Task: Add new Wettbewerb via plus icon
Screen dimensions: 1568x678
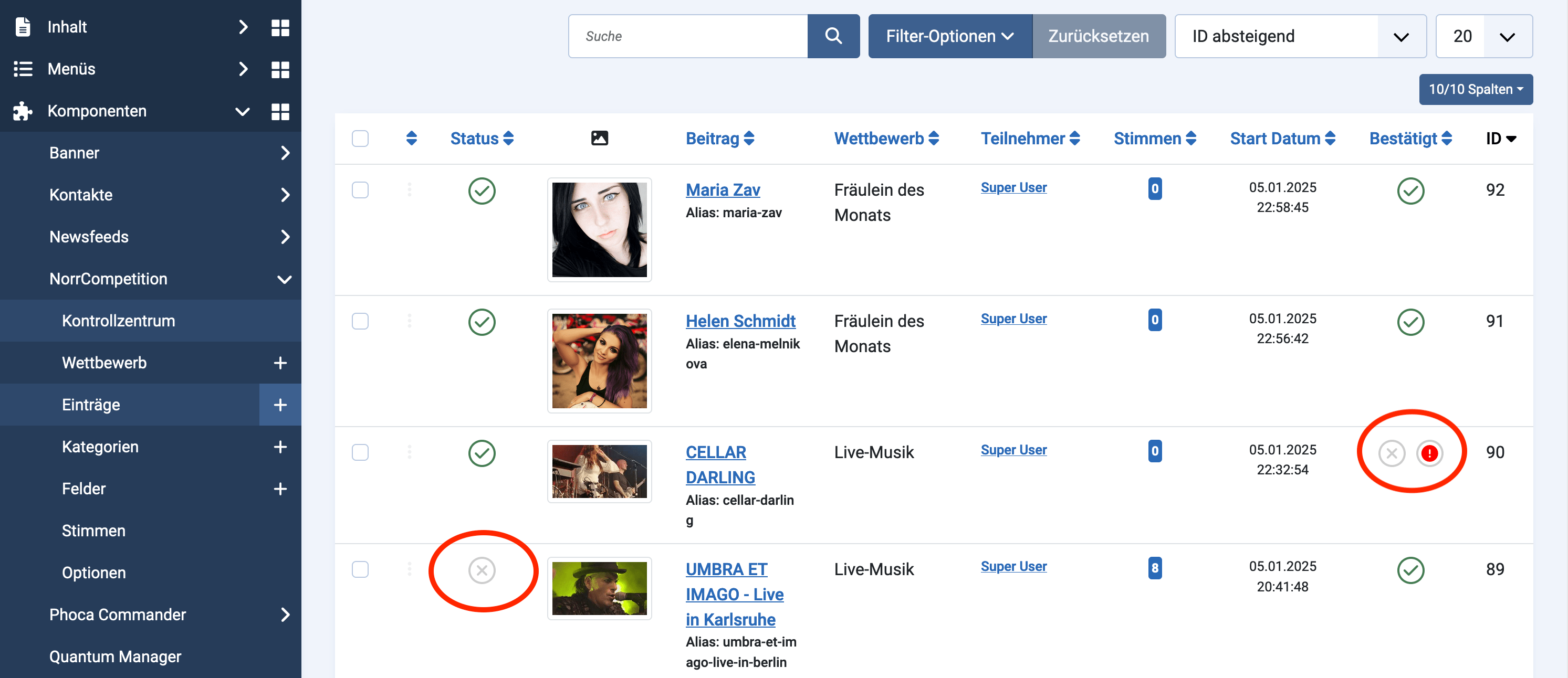Action: pyautogui.click(x=280, y=363)
